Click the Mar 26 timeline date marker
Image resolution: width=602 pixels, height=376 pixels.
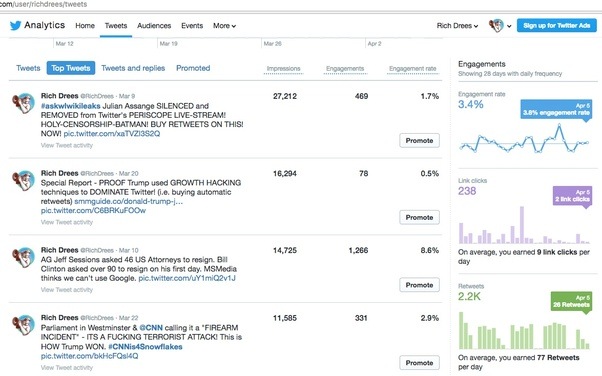click(x=273, y=43)
